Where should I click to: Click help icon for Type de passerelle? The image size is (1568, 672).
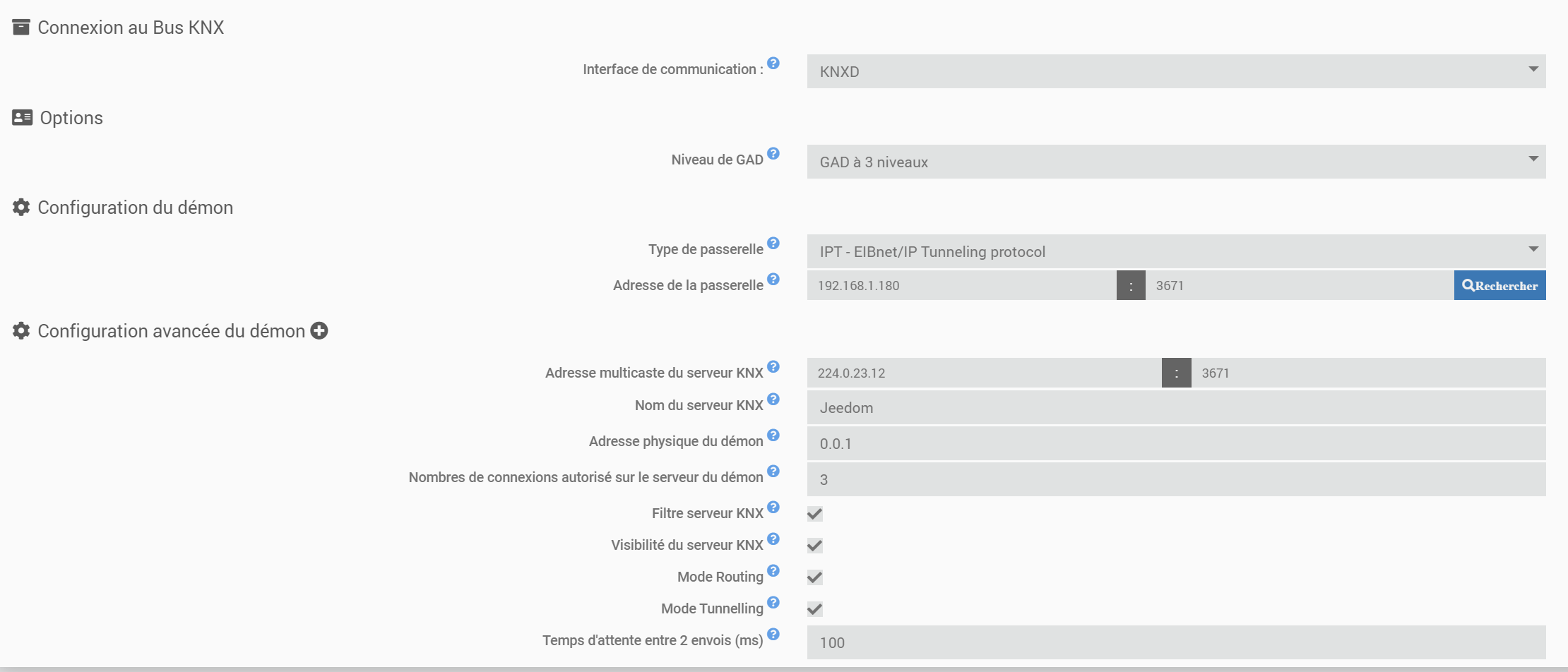[x=773, y=243]
